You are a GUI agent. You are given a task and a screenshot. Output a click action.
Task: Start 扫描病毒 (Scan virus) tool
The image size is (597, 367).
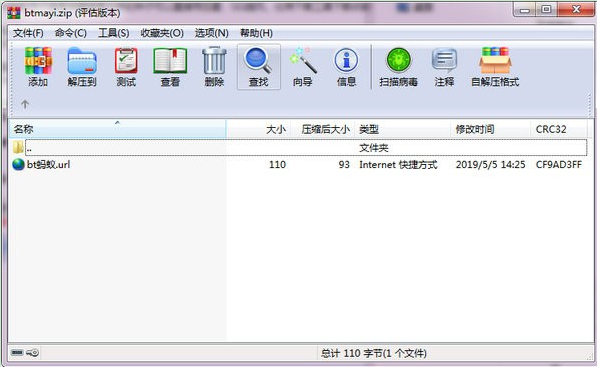tap(398, 67)
